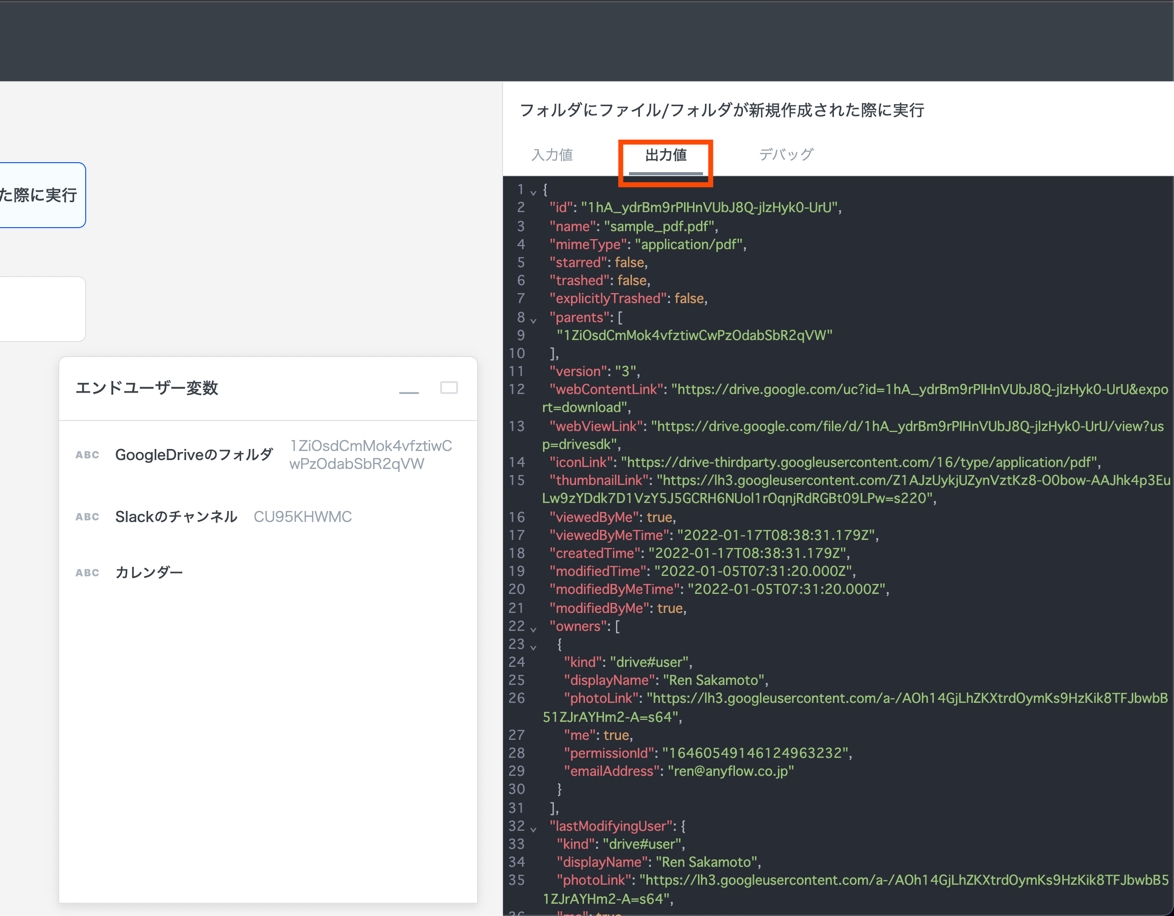The width and height of the screenshot is (1174, 916).
Task: Open the デバッグ tab
Action: pyautogui.click(x=785, y=155)
